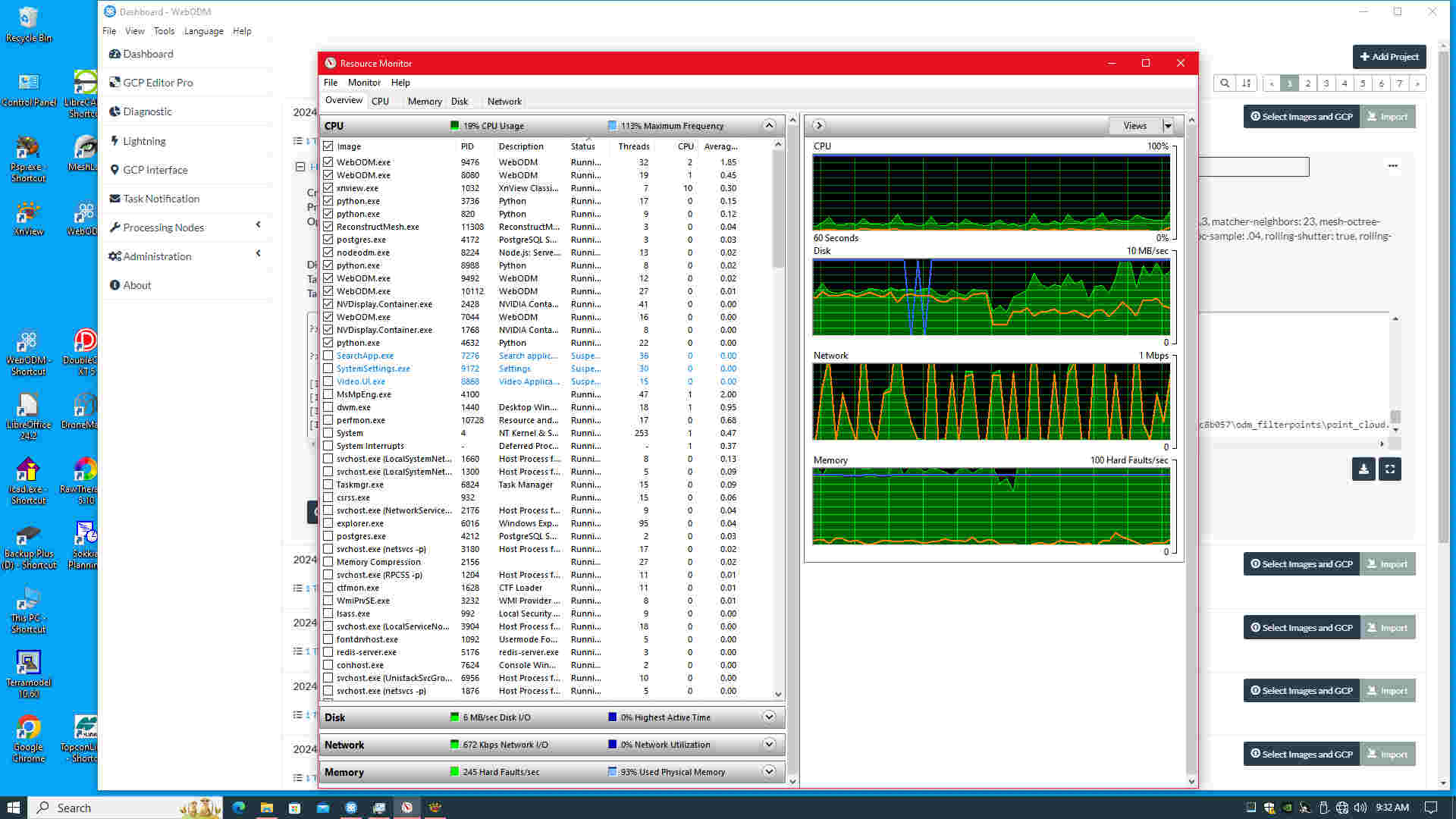The width and height of the screenshot is (1456, 819).
Task: Open Diagnostic in WebODM sidebar
Action: 140,111
